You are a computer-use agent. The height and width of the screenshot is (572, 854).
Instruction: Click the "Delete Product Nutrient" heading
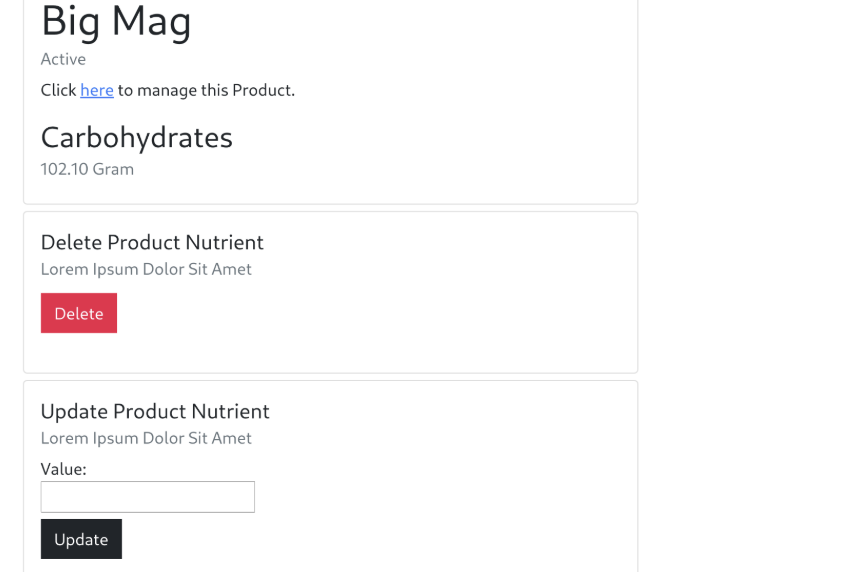[x=152, y=242]
